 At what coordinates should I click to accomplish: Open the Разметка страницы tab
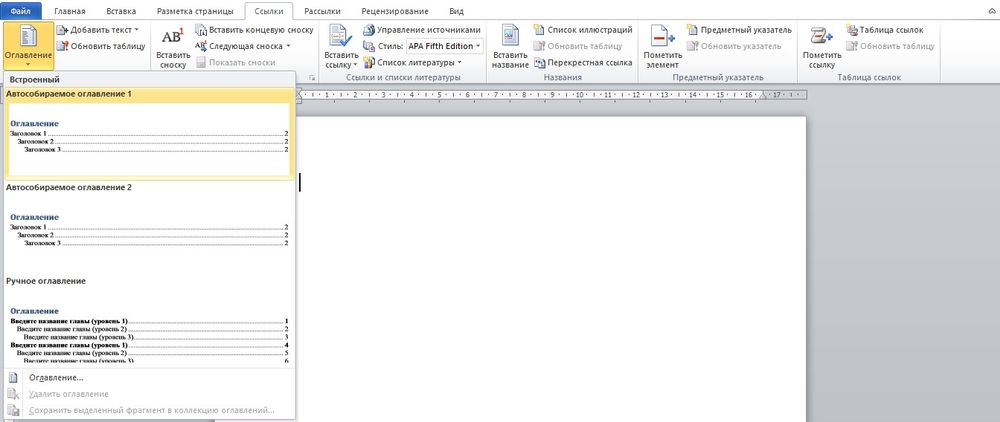click(x=194, y=11)
